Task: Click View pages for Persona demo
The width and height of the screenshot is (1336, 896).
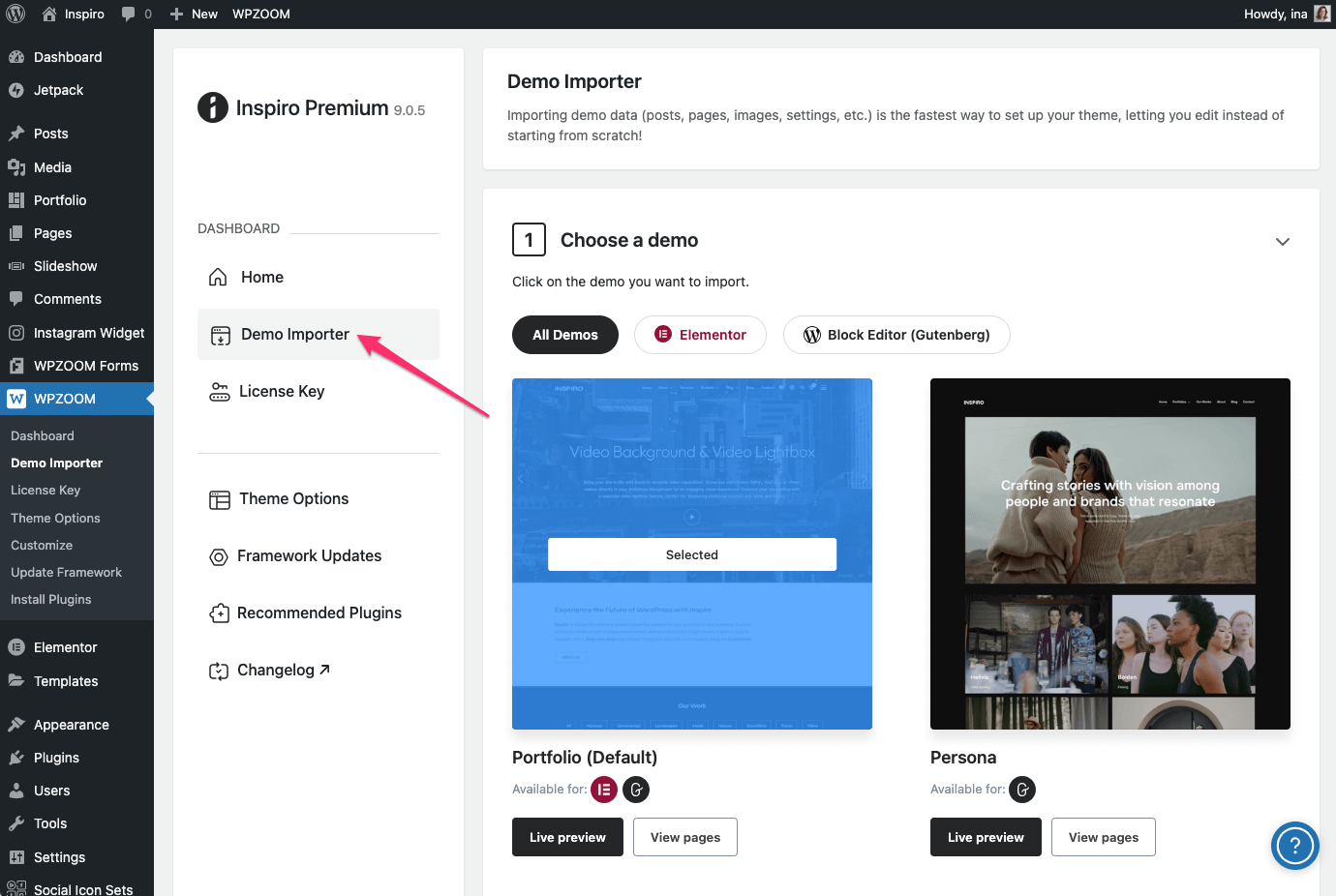Action: [x=1103, y=837]
